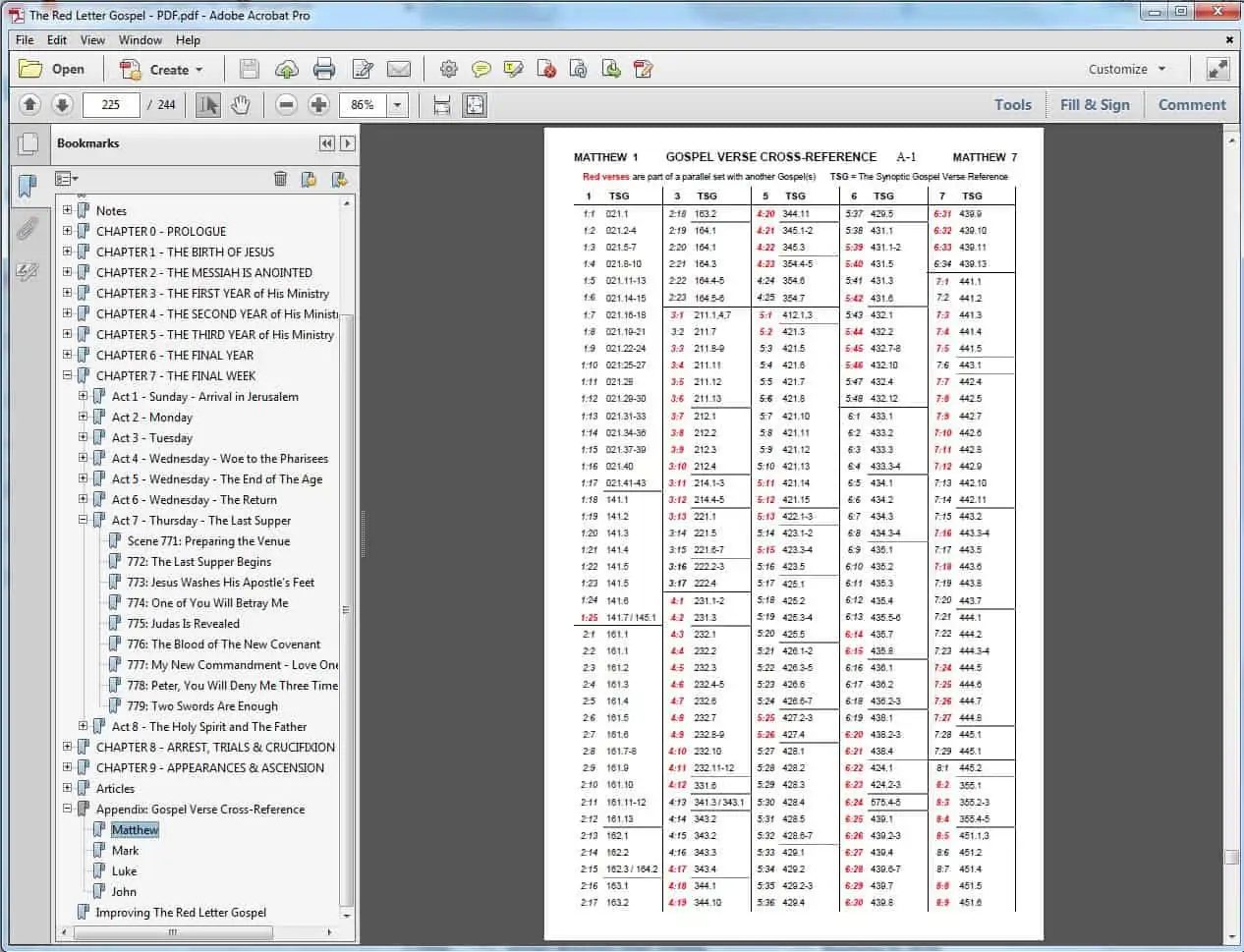The width and height of the screenshot is (1244, 952).
Task: Collapse Appendix: Gospel Verse Cross-Reference bookmark
Action: [x=67, y=809]
